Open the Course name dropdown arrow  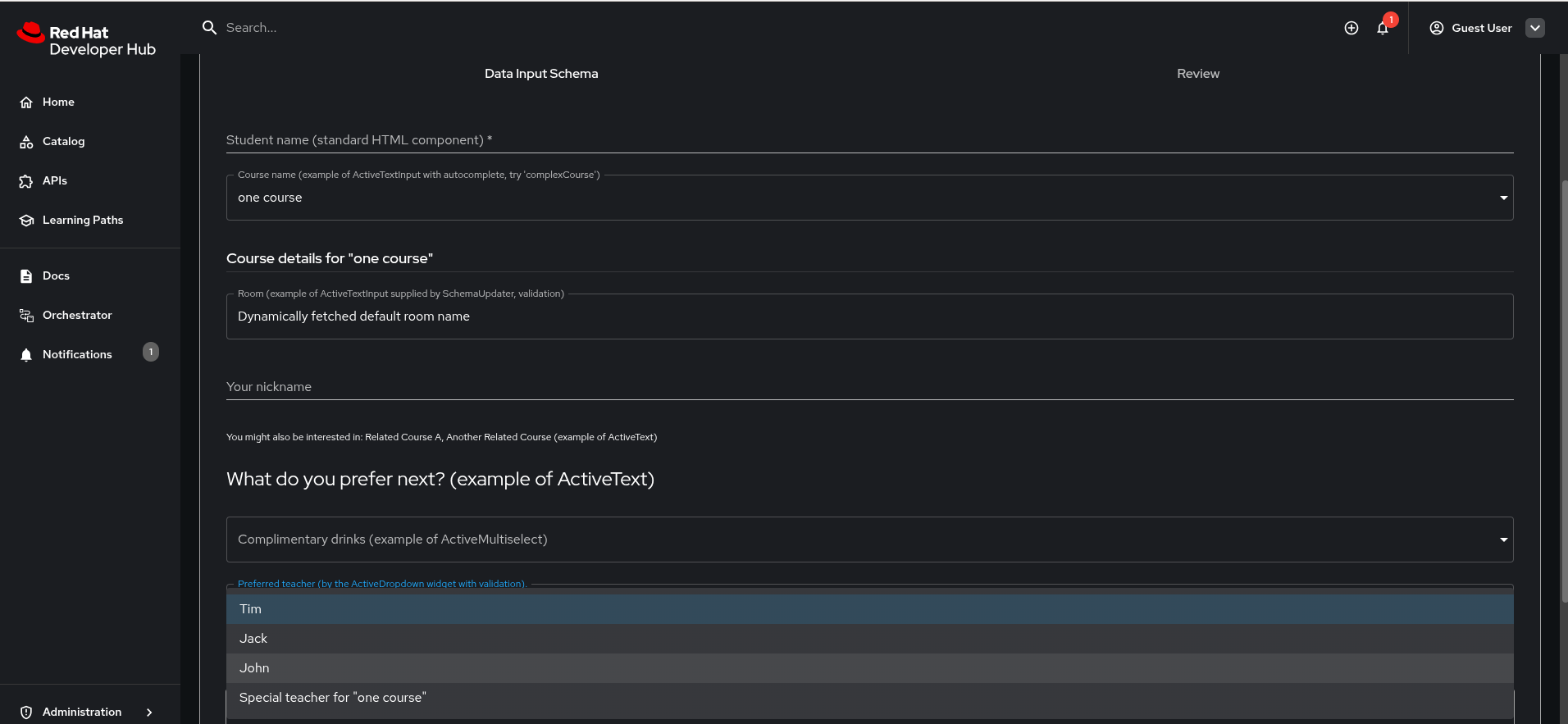click(1503, 198)
